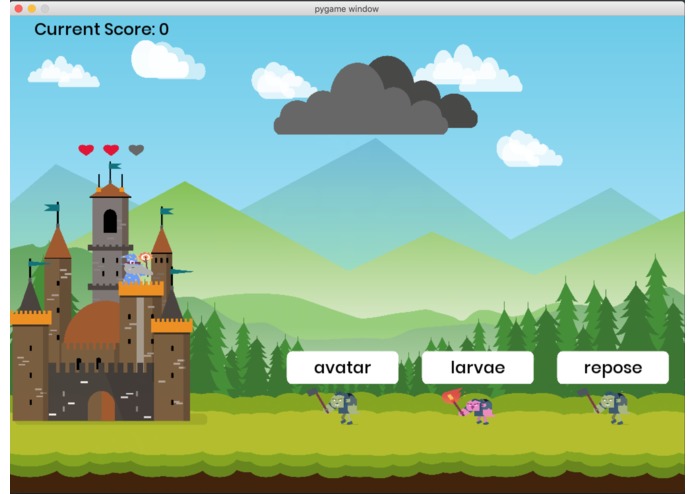
Task: Close the pygame window with the red button
Action: (19, 8)
